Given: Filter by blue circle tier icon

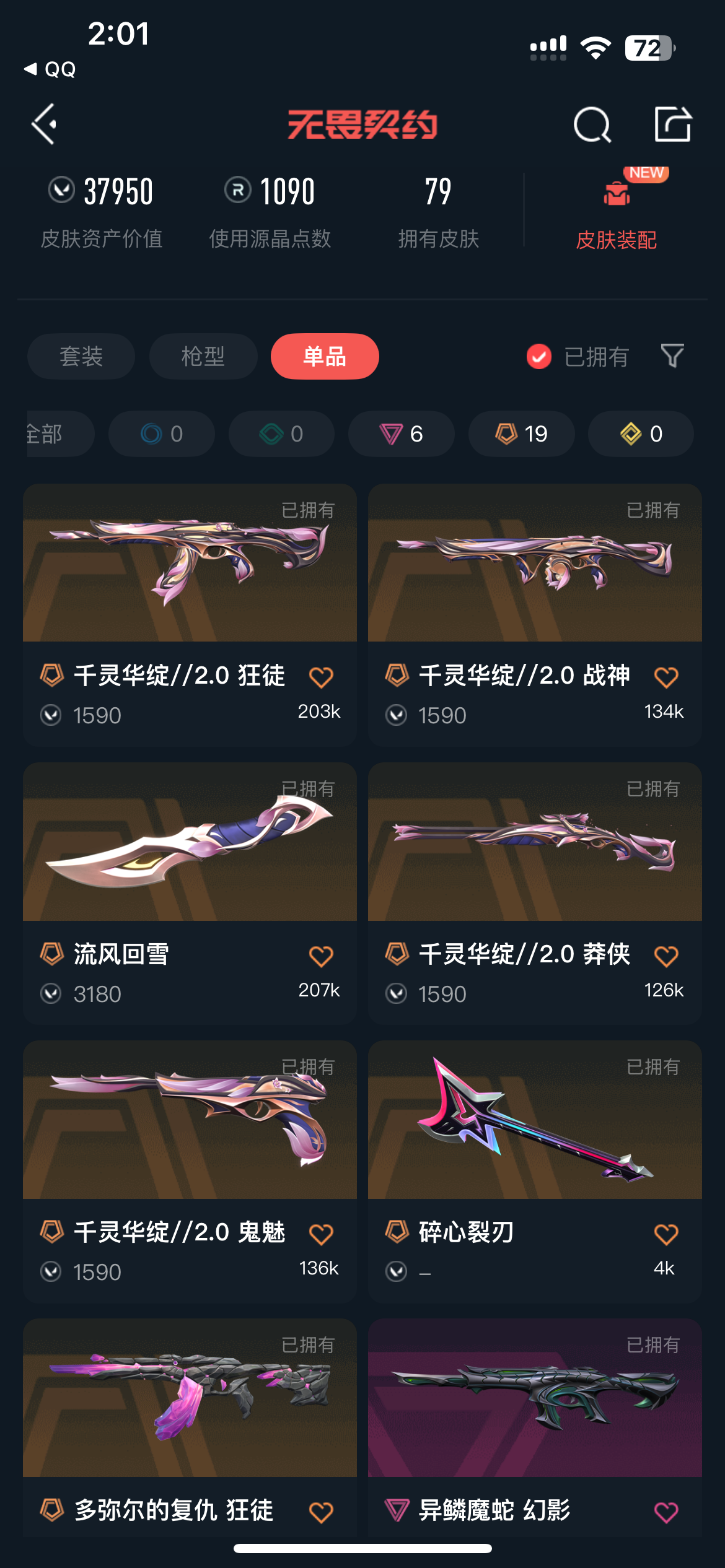Looking at the screenshot, I should pyautogui.click(x=162, y=433).
